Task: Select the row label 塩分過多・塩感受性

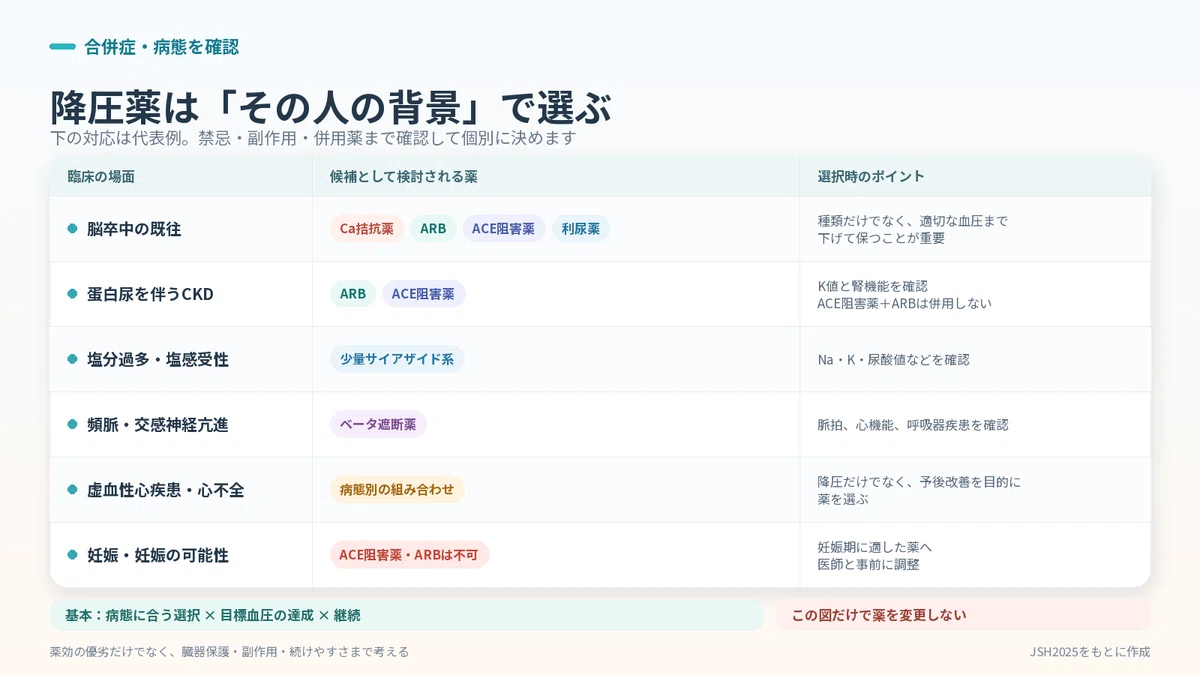Action: click(158, 359)
